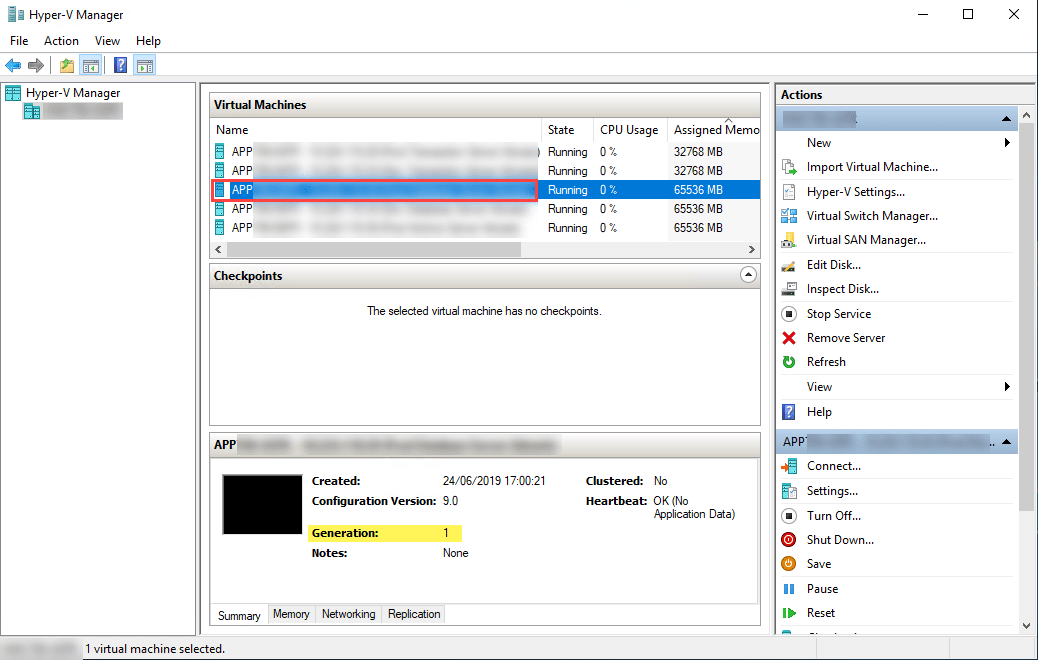Viewport: 1038px width, 660px height.
Task: Click the Shut Down... action
Action: 840,540
